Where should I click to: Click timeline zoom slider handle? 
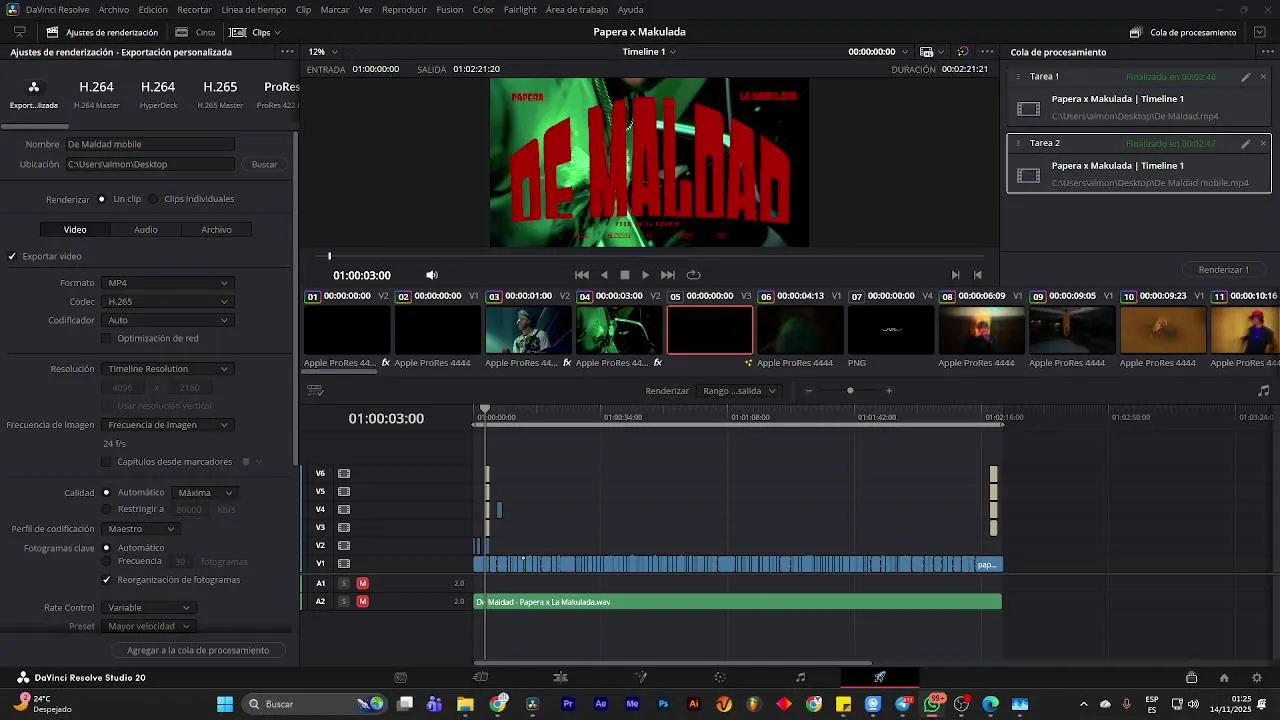coord(850,391)
